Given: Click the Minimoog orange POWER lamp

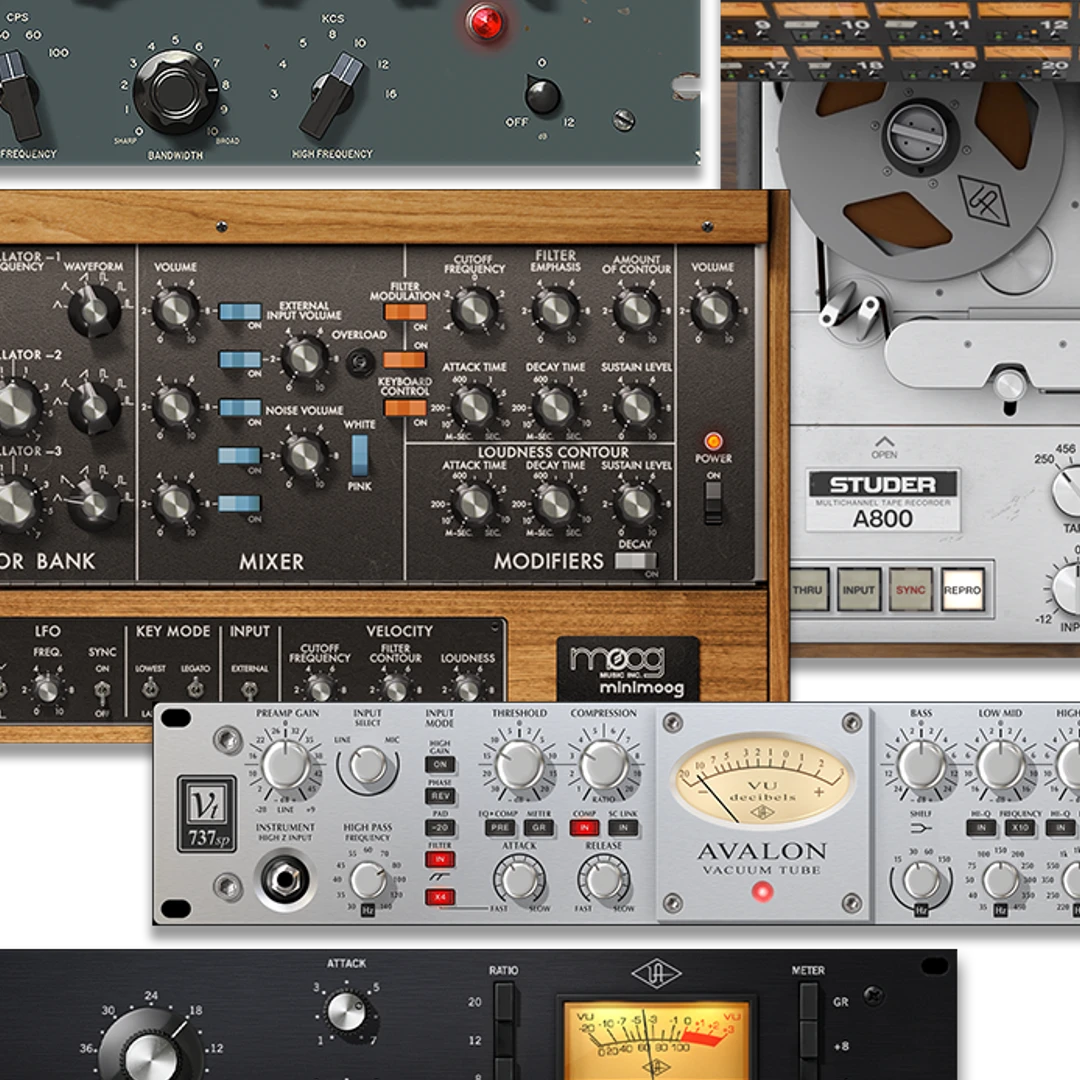Looking at the screenshot, I should pyautogui.click(x=714, y=441).
